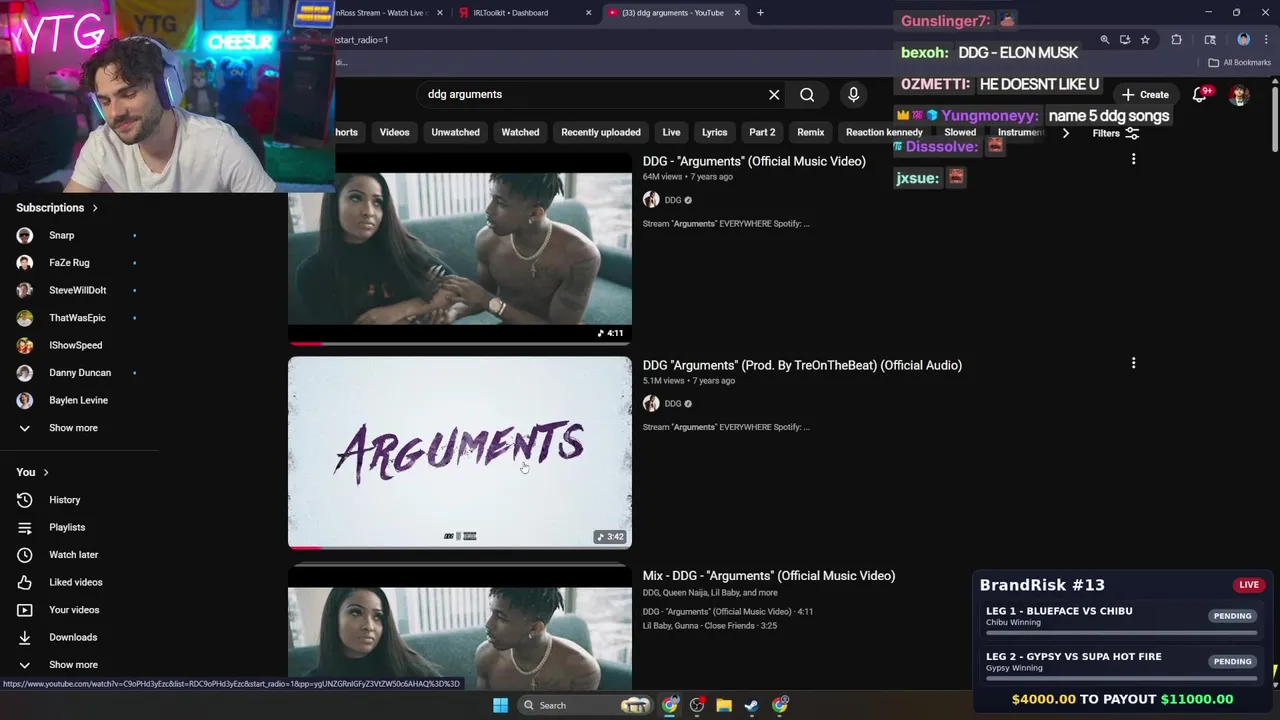Viewport: 1280px width, 720px height.
Task: Select the Unwatched filter chip
Action: coord(455,132)
